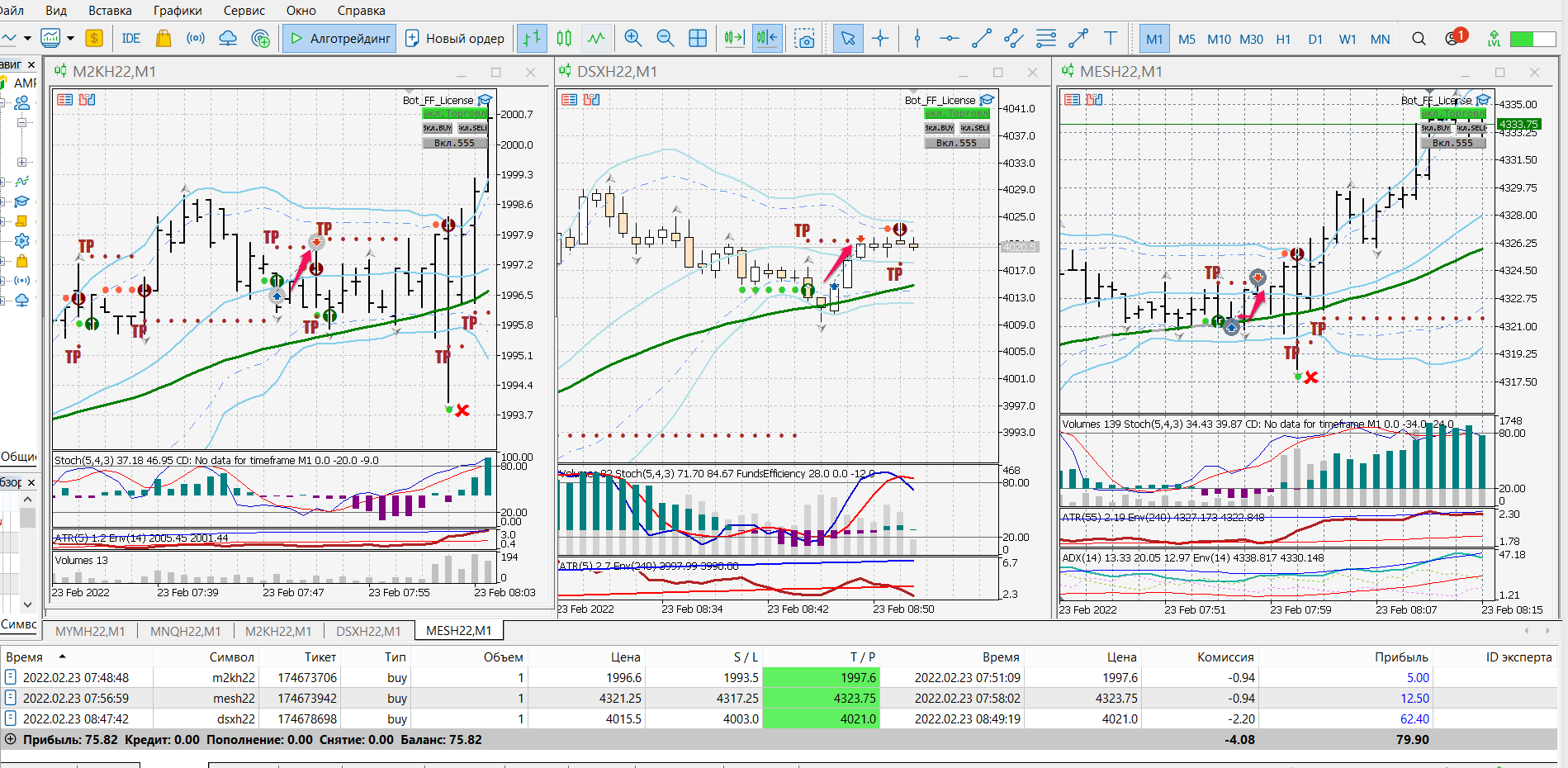
Task: Select the vertical line drawing tool
Action: 917,38
